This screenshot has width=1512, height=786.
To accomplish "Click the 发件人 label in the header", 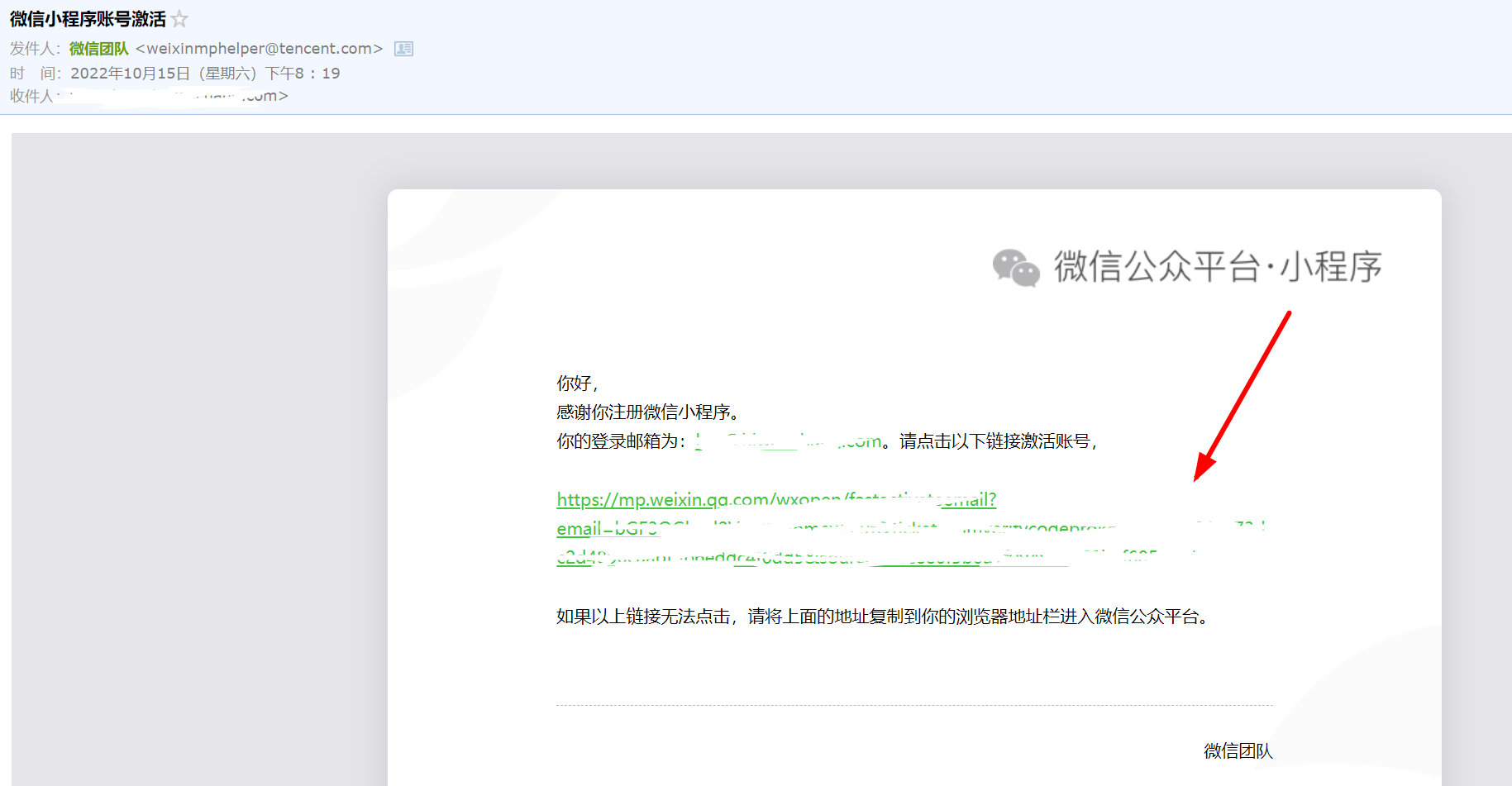I will tap(35, 49).
